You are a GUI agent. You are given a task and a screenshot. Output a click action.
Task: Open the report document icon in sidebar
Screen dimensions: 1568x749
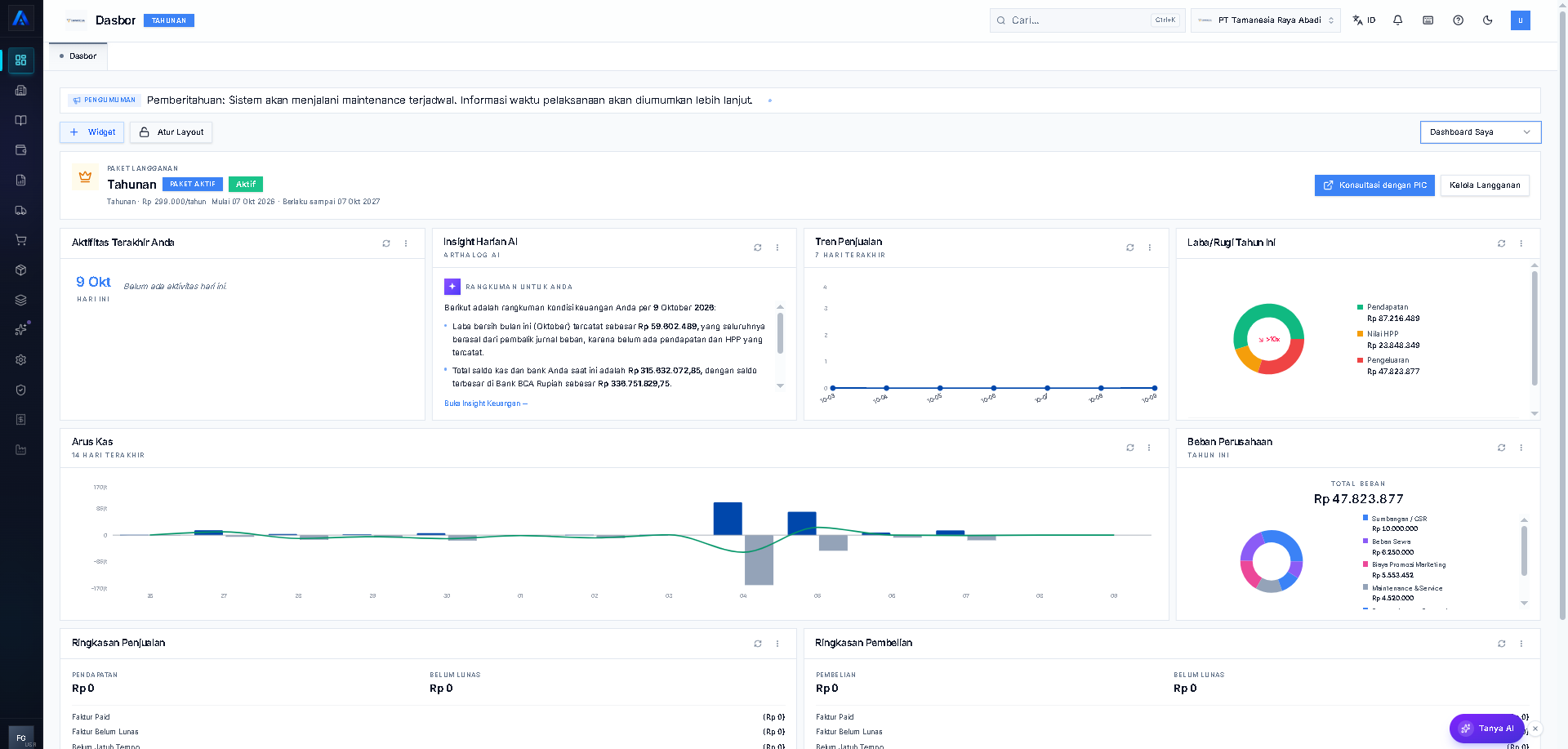[21, 181]
